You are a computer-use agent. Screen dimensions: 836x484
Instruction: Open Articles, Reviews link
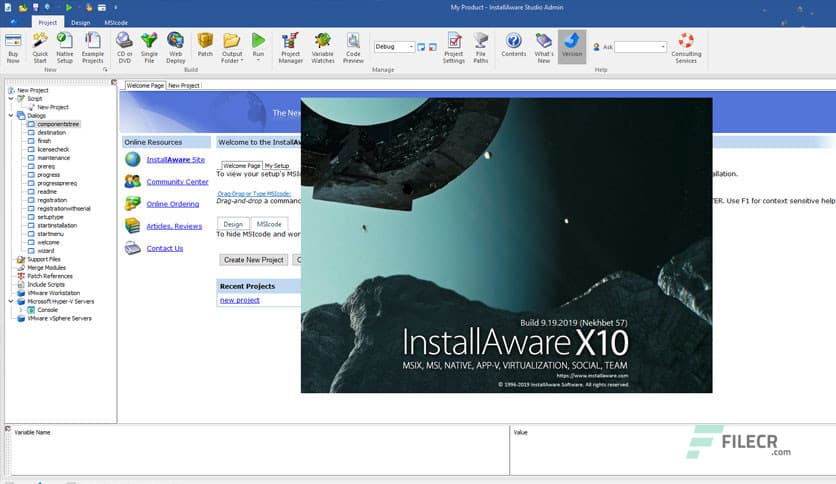(174, 226)
